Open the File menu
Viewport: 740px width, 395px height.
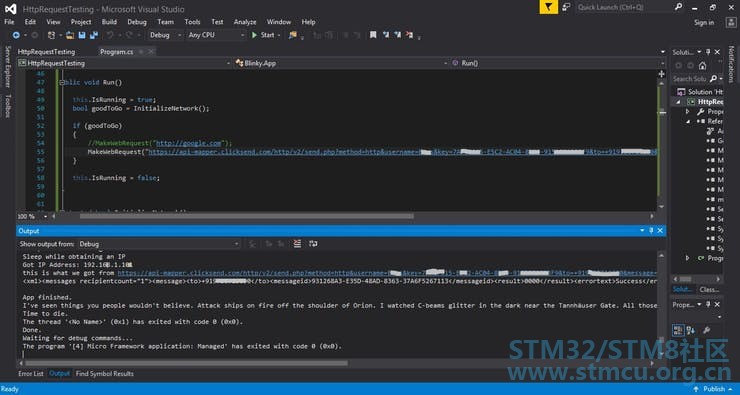[9, 22]
